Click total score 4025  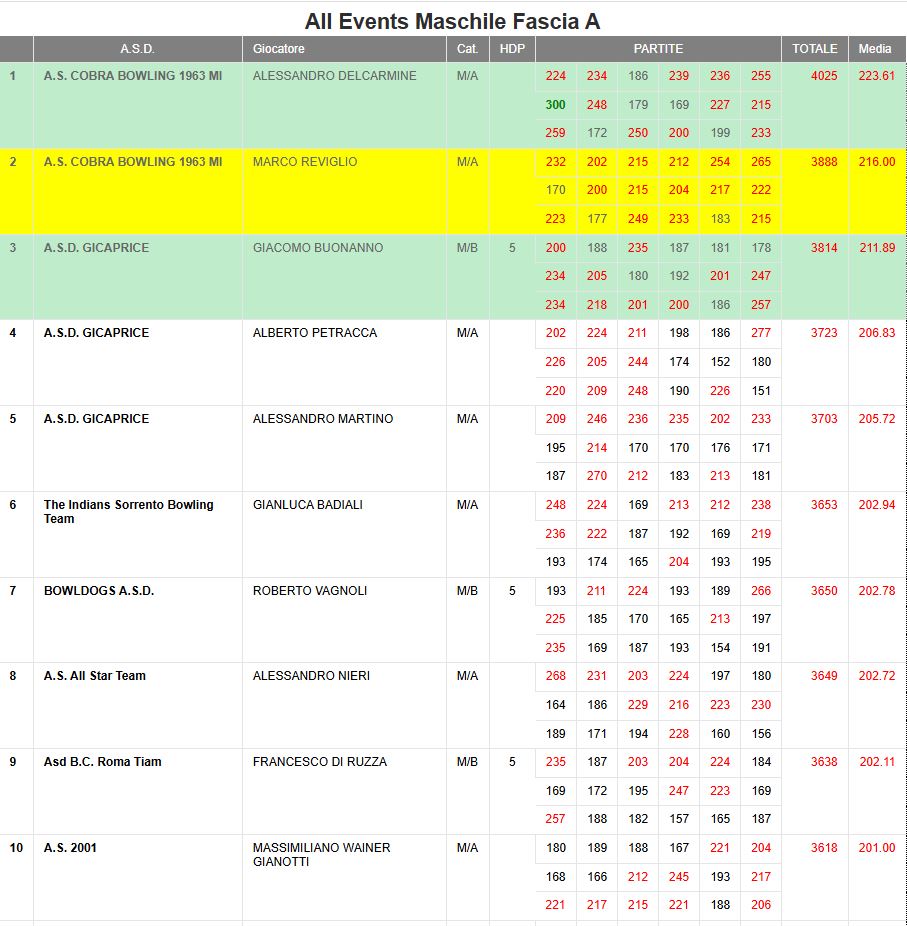click(824, 76)
